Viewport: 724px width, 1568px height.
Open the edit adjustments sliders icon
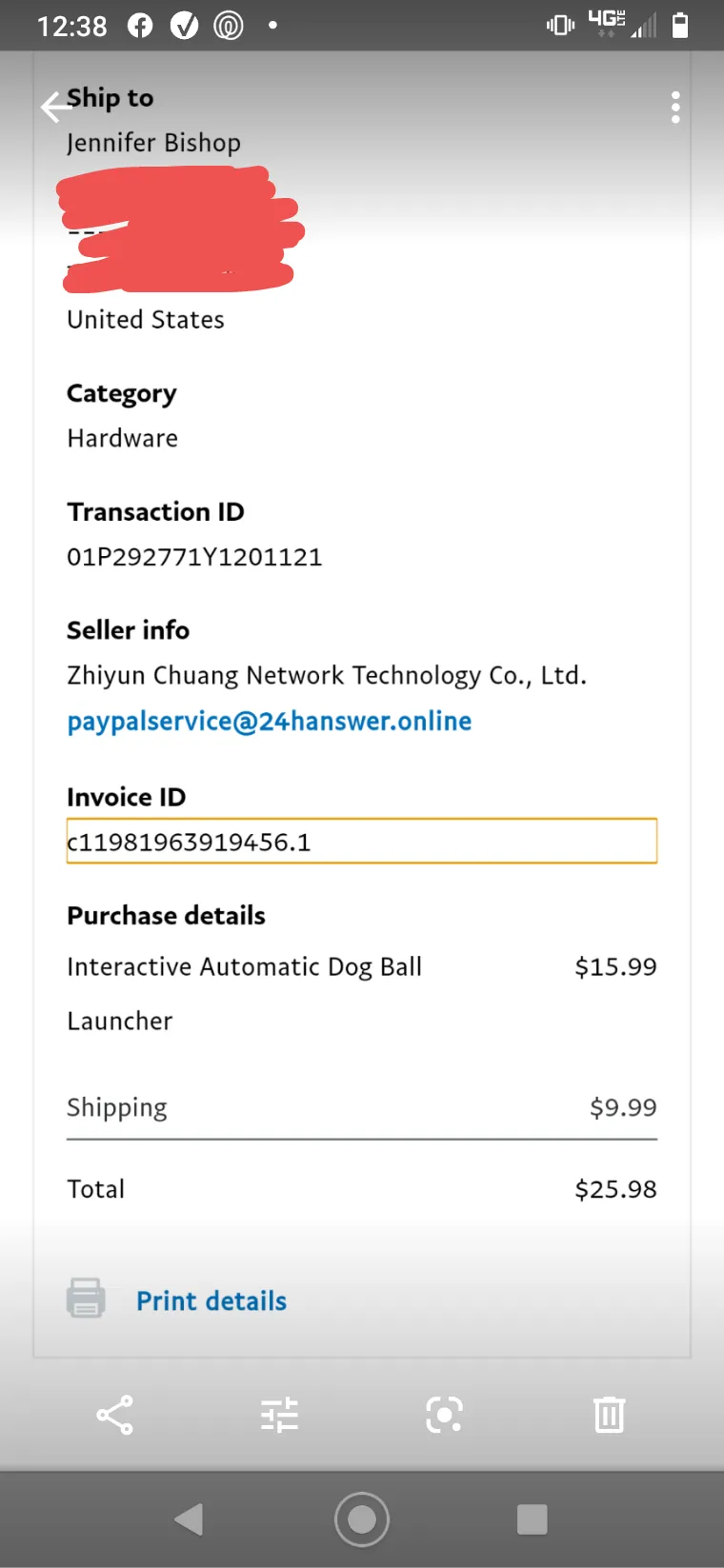280,1415
